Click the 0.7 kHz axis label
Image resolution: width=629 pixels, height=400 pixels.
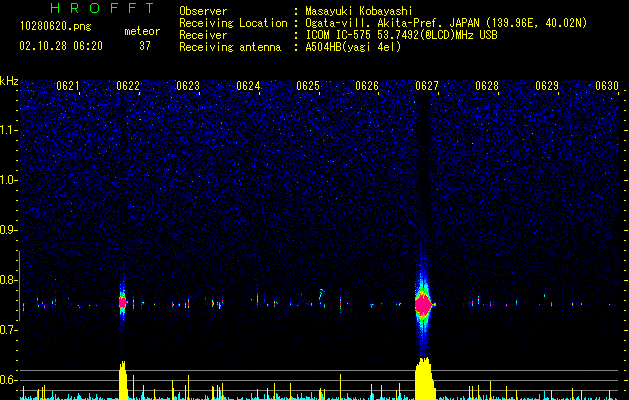[9, 330]
